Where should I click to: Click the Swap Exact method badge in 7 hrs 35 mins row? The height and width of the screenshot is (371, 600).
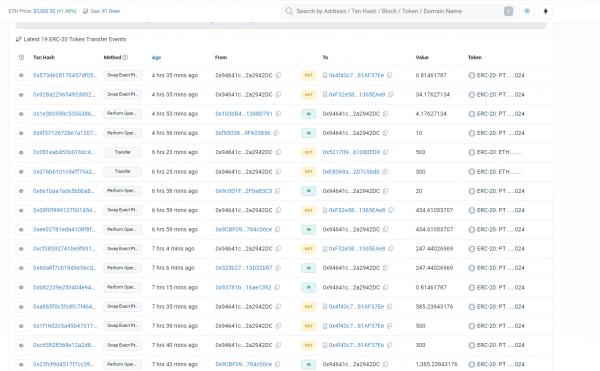[x=122, y=306]
